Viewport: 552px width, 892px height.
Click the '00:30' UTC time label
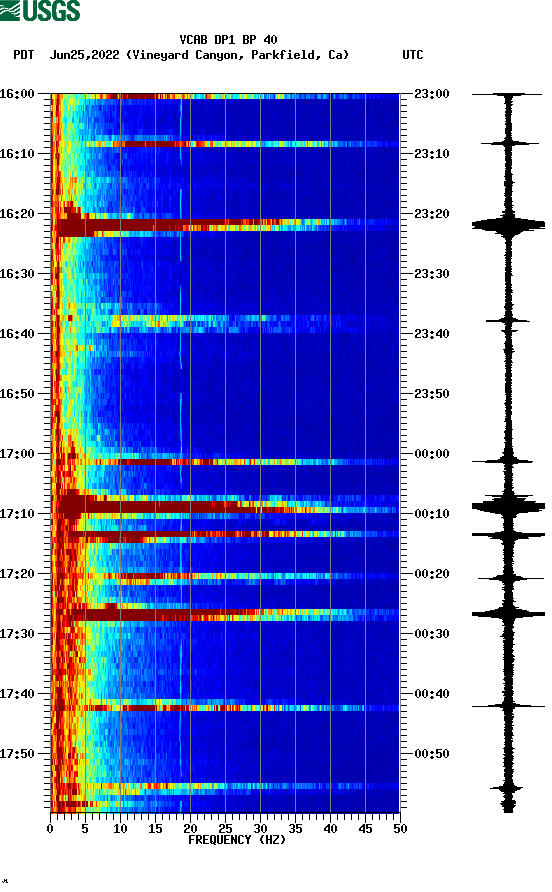[432, 634]
